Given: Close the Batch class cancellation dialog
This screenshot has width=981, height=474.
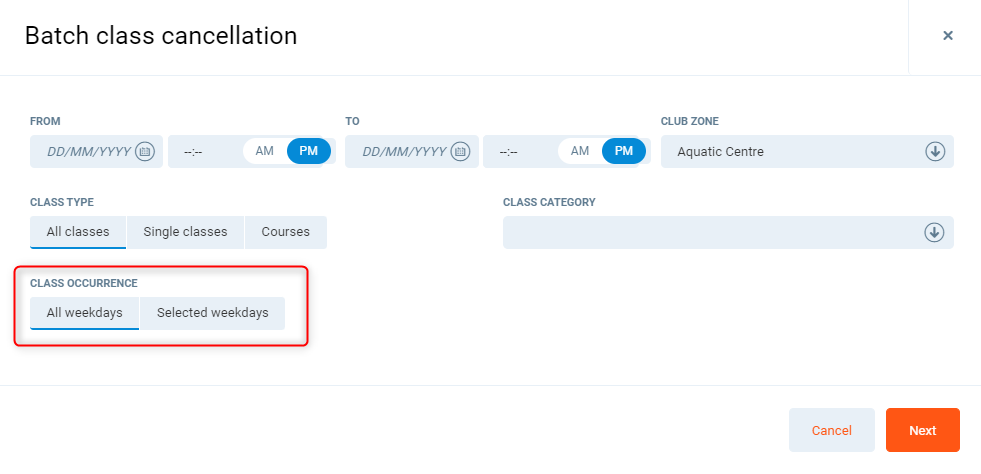Looking at the screenshot, I should [x=947, y=36].
